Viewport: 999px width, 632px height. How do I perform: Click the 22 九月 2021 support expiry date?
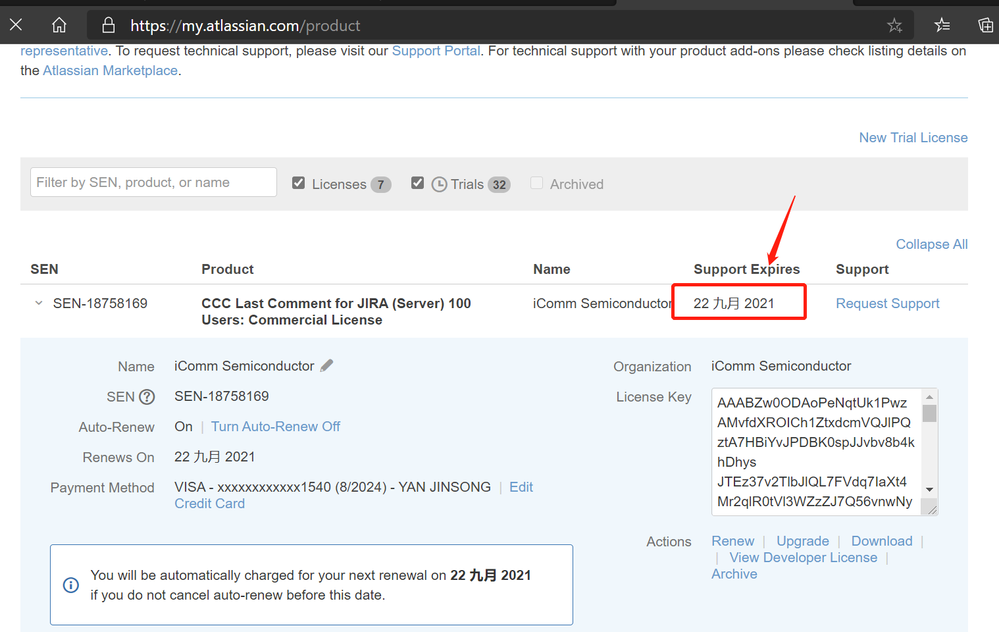733,303
